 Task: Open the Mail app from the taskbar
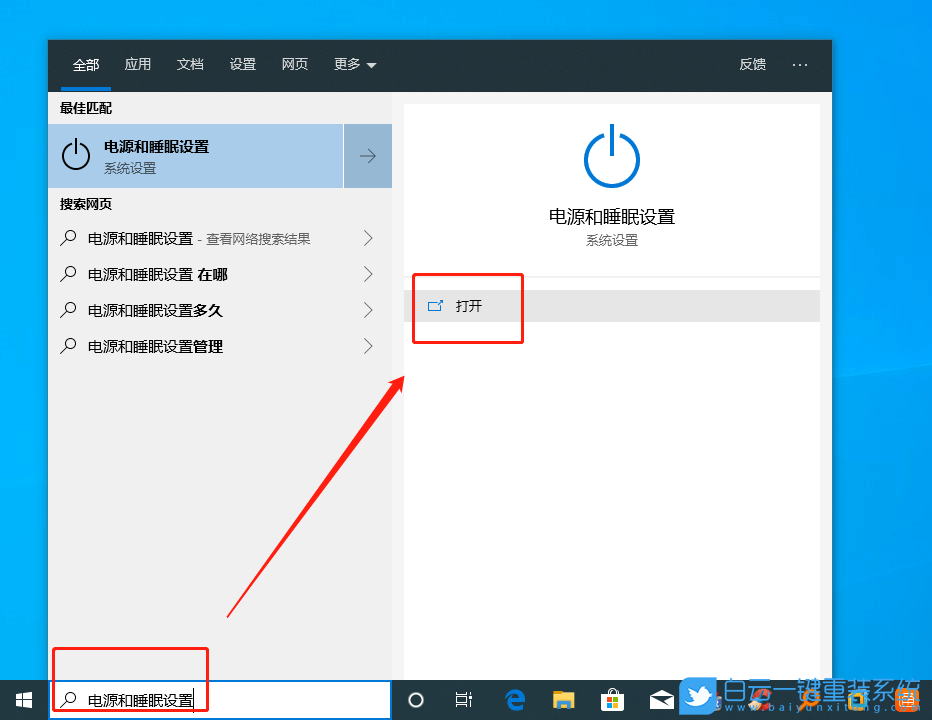click(x=661, y=699)
